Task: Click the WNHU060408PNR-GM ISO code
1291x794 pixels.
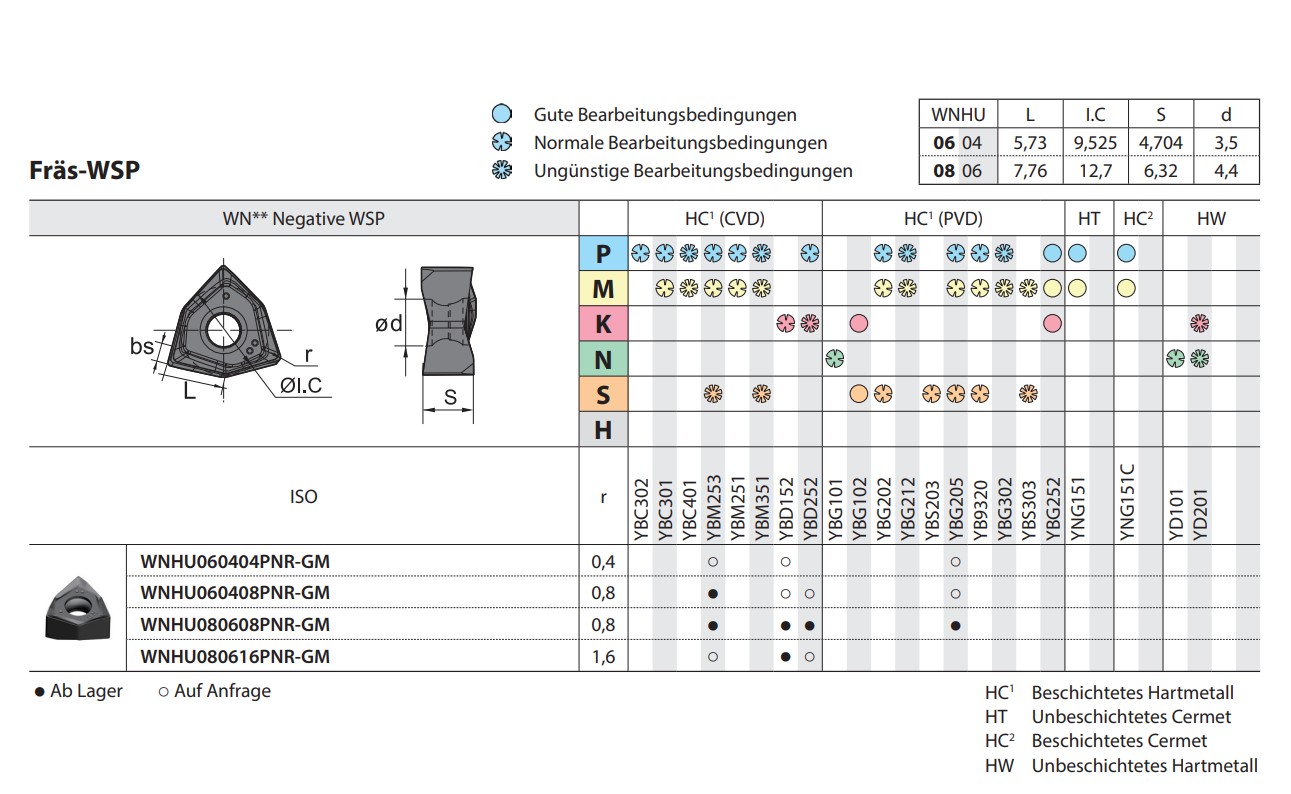Action: click(x=235, y=593)
